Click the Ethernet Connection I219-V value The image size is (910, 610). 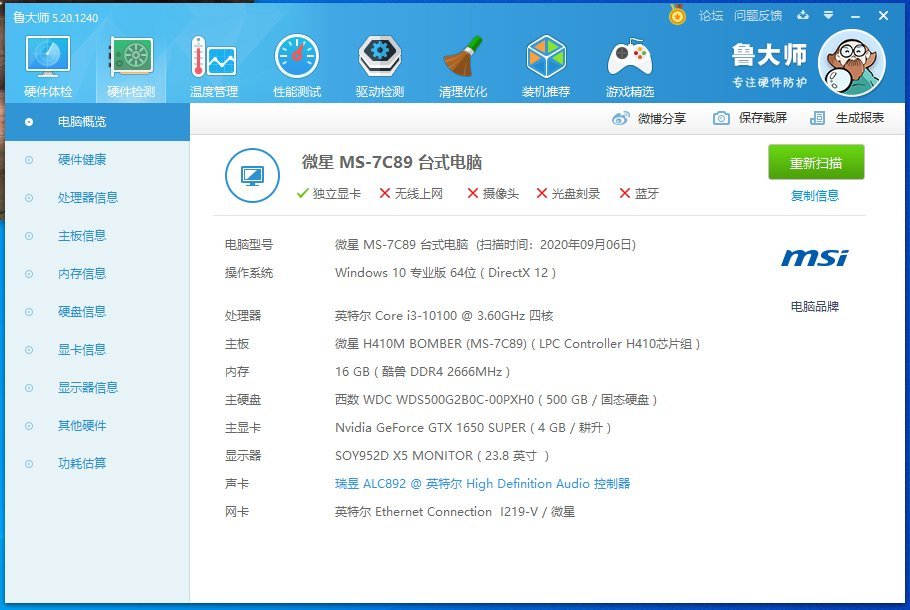[x=455, y=511]
